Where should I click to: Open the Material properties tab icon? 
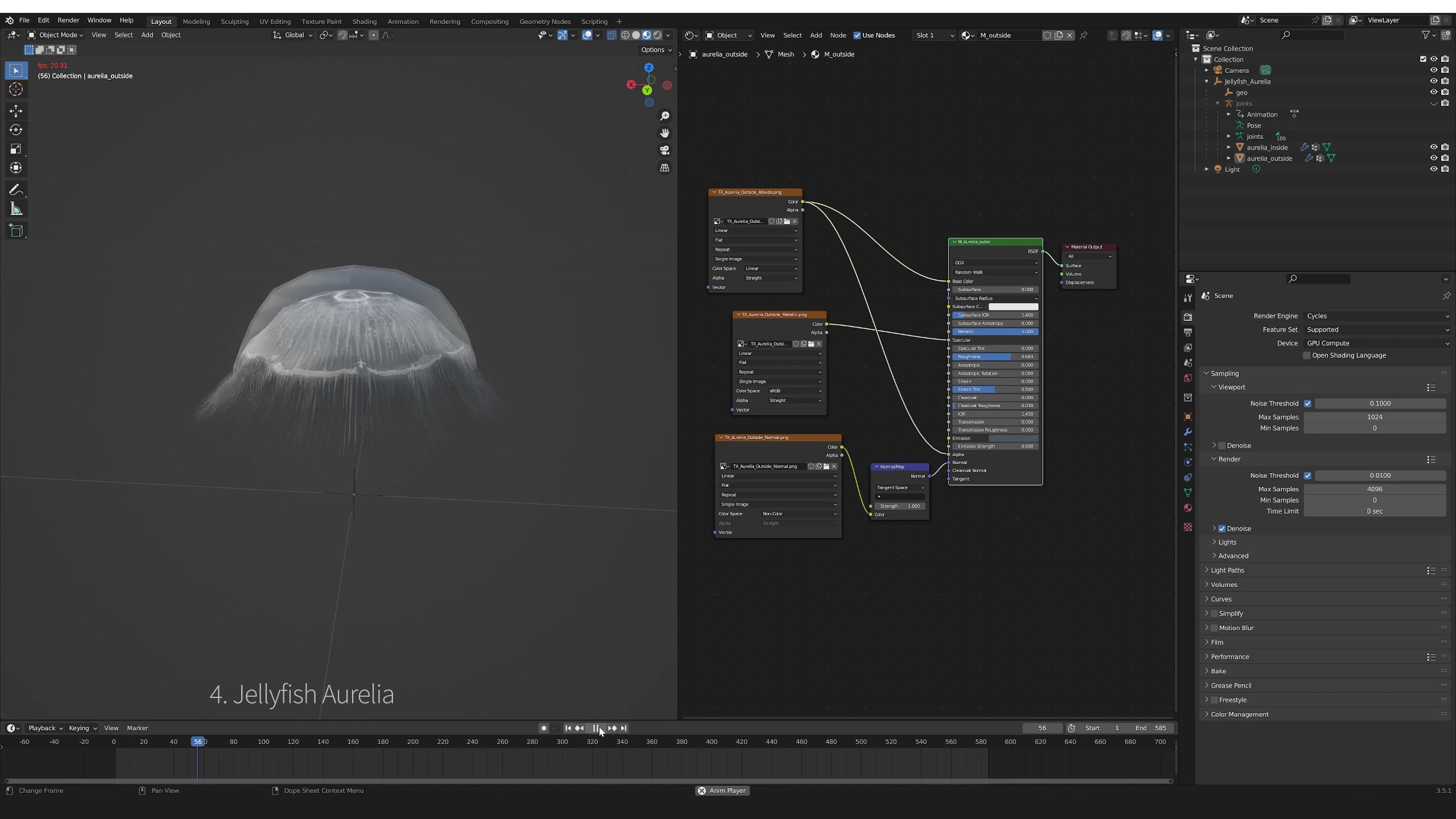coord(1188,508)
